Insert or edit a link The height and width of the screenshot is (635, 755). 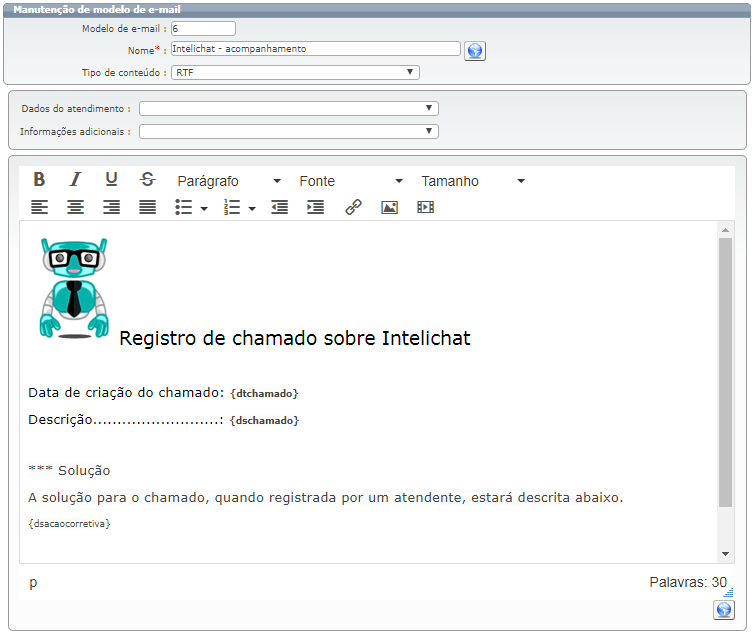tap(353, 207)
